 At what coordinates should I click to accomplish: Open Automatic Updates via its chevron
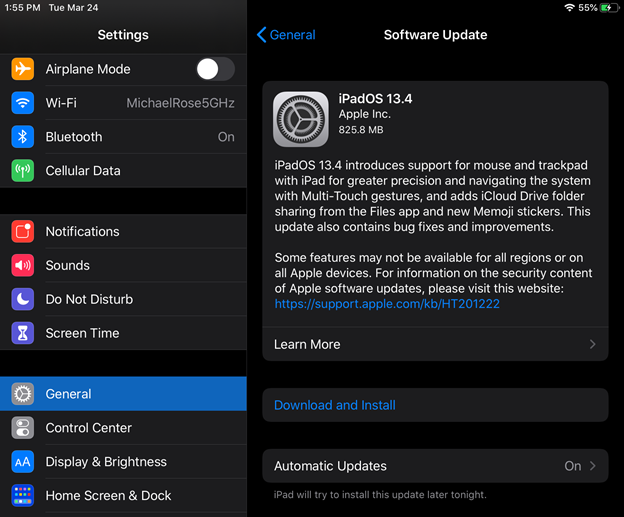point(593,466)
